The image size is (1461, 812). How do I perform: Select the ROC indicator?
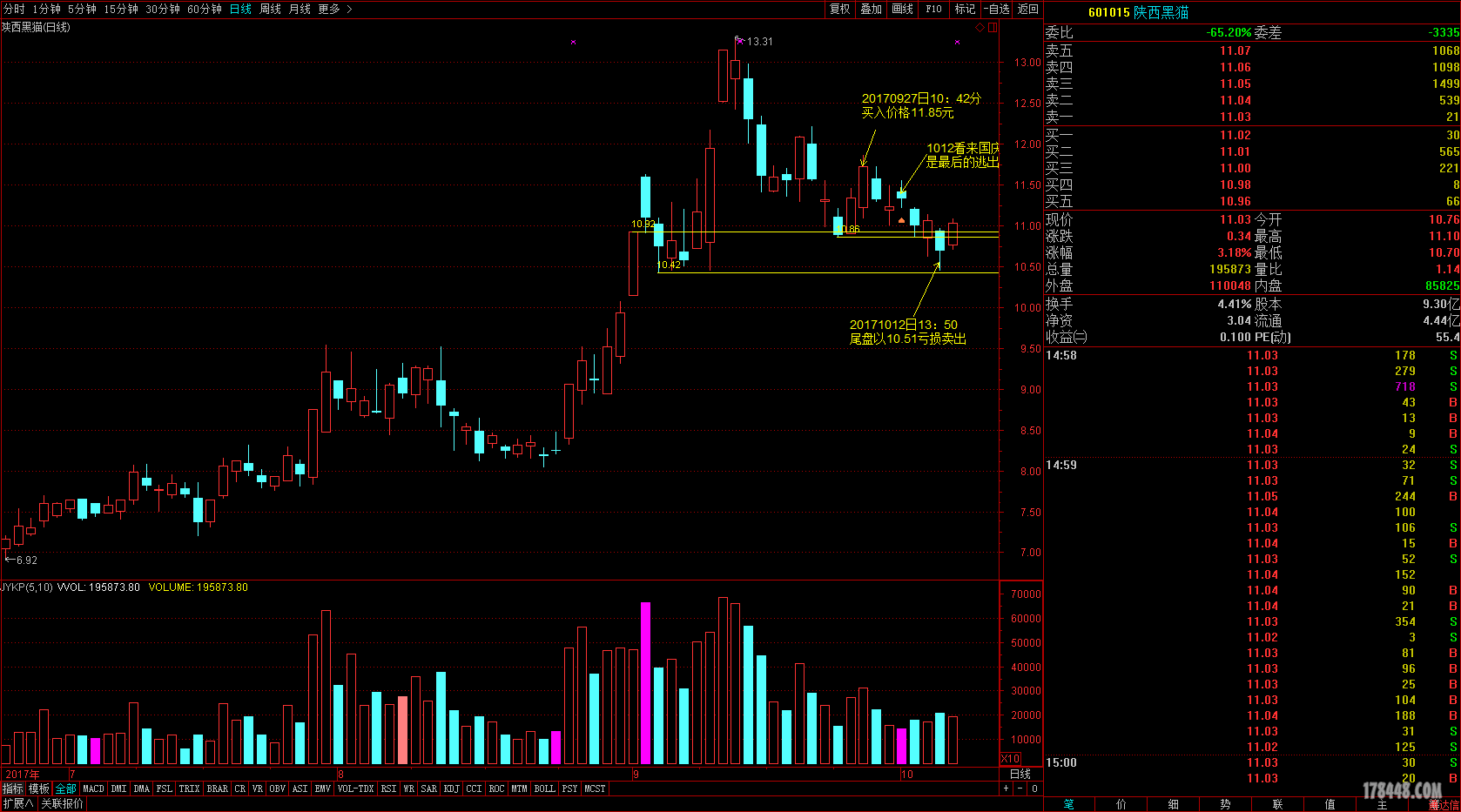(x=496, y=789)
